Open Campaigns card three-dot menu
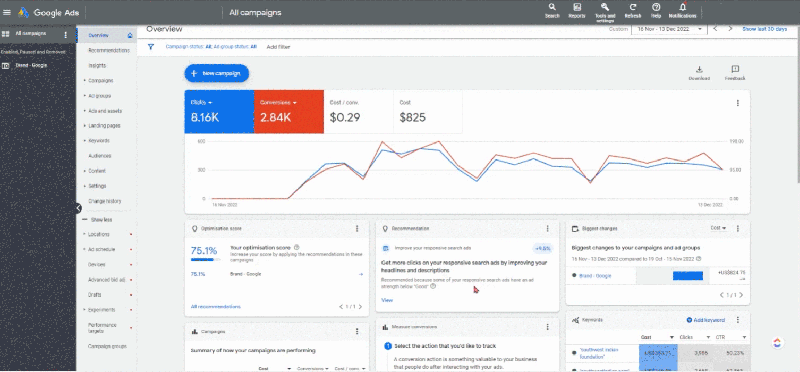 [357, 331]
